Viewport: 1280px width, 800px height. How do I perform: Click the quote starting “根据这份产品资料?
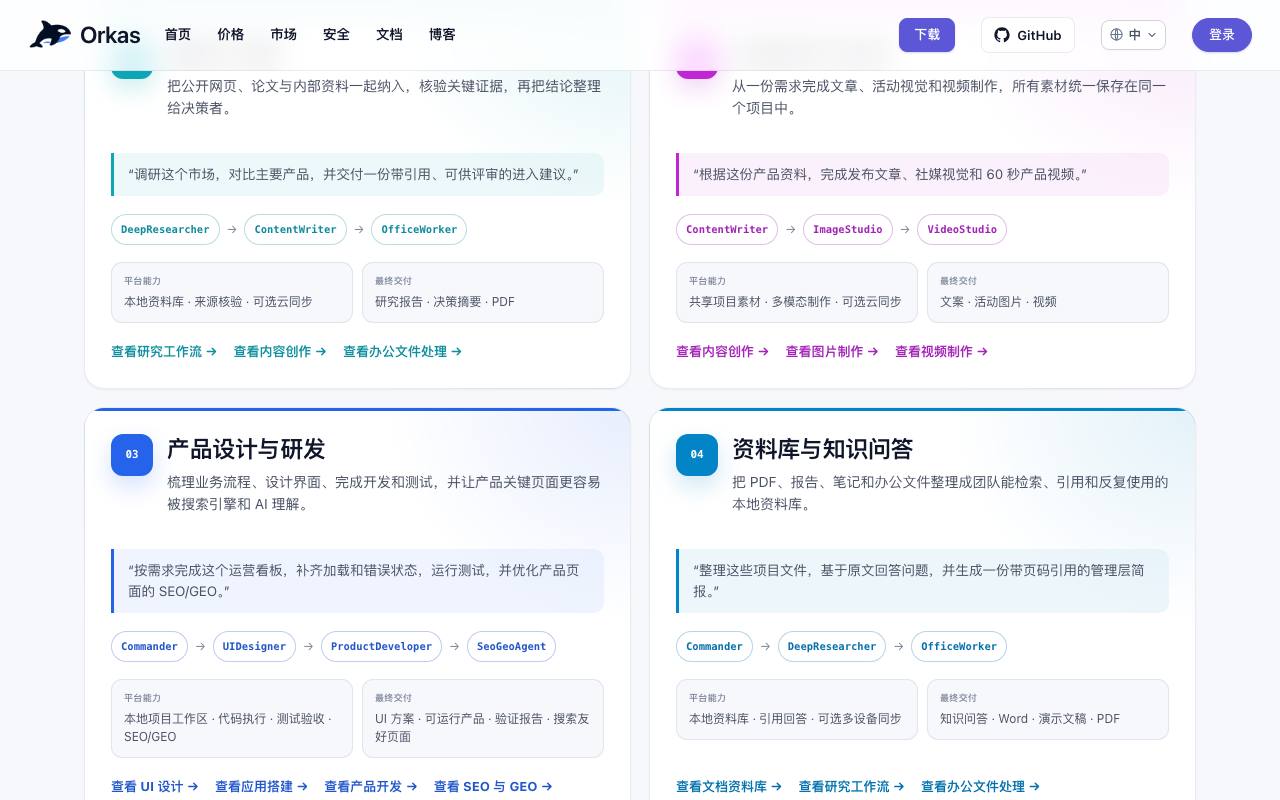(x=922, y=175)
